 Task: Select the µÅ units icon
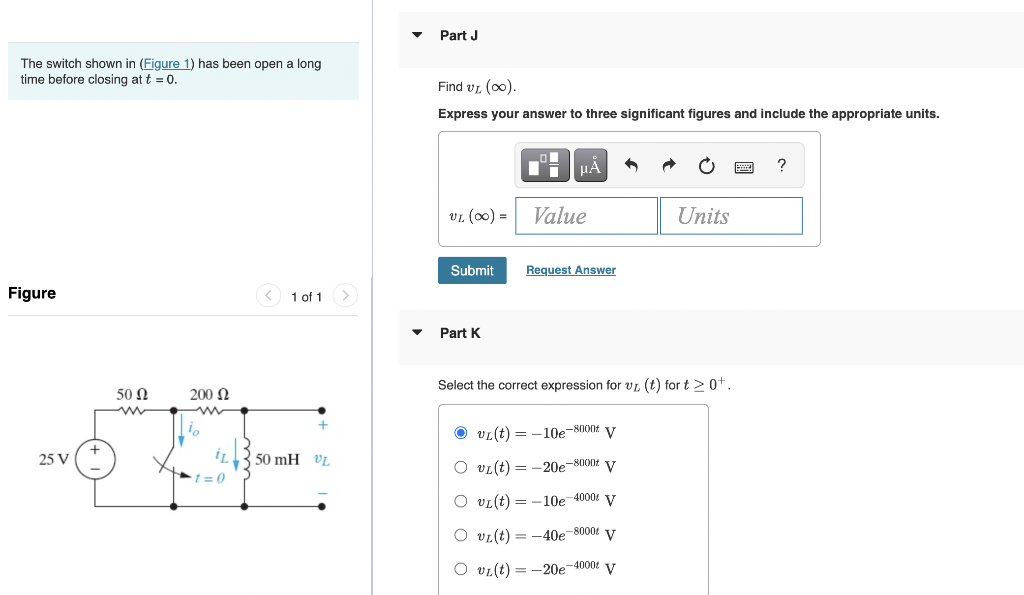pos(589,165)
